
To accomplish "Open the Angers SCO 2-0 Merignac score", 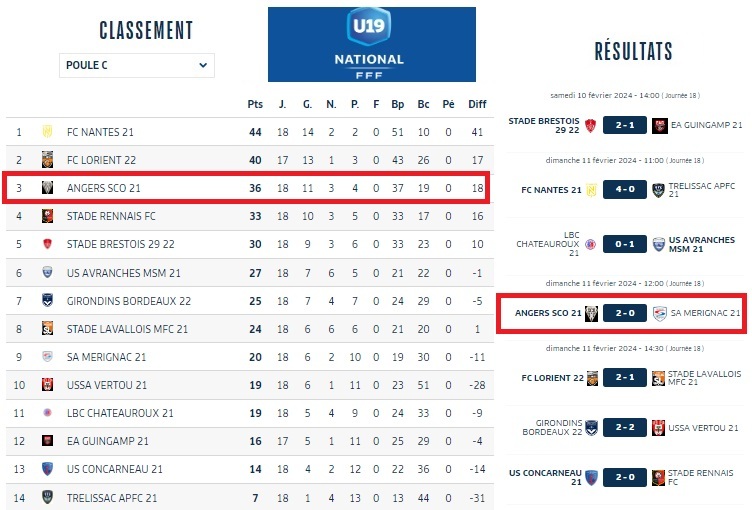I will click(625, 314).
